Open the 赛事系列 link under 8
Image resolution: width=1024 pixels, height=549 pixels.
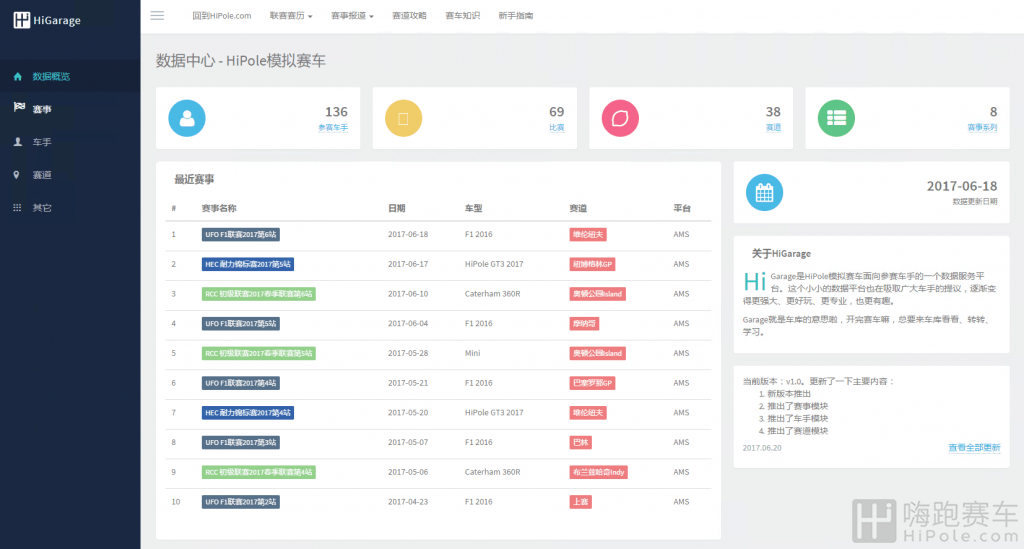tap(982, 128)
